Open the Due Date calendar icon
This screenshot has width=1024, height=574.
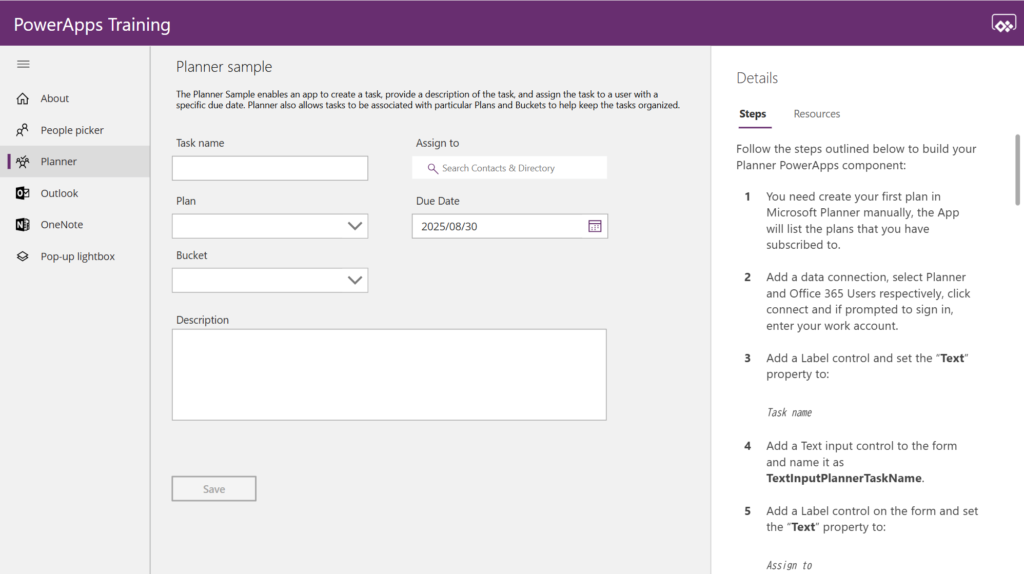pyautogui.click(x=594, y=226)
